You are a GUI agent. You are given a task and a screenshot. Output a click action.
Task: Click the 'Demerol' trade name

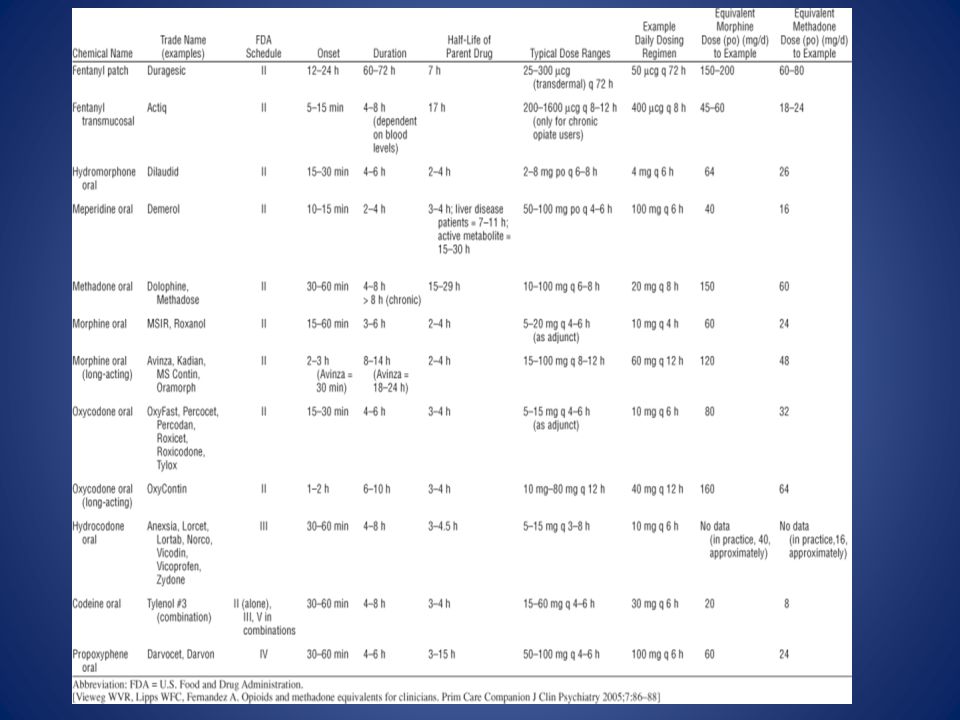[163, 209]
